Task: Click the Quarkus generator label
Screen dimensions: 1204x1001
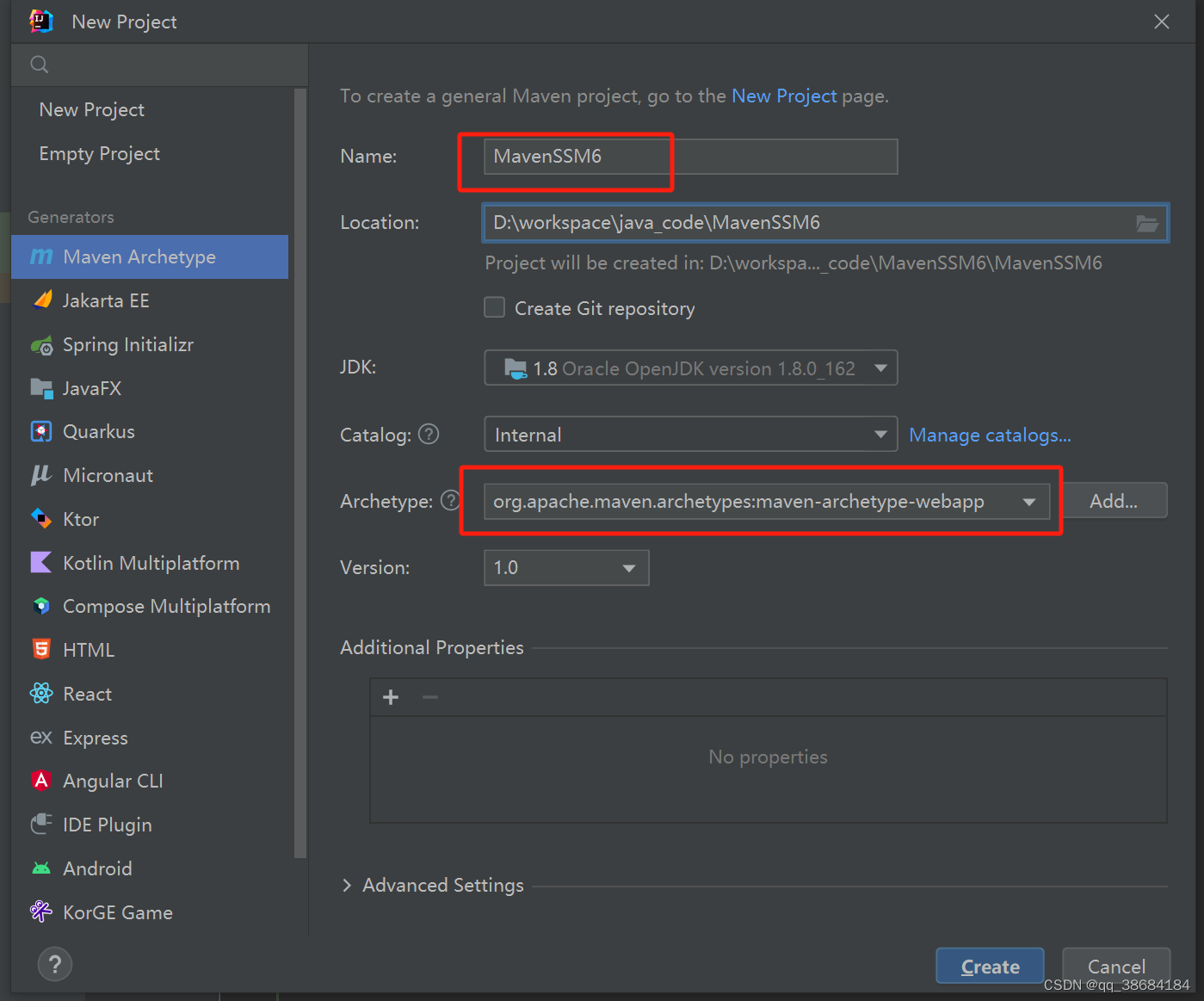Action: [x=99, y=431]
